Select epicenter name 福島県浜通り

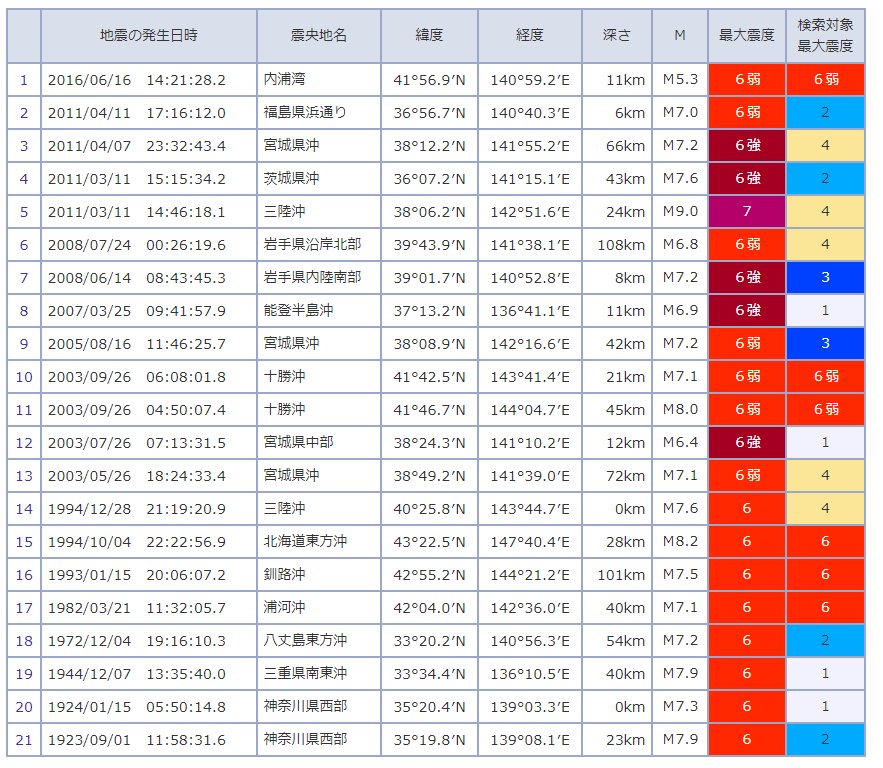point(305,113)
